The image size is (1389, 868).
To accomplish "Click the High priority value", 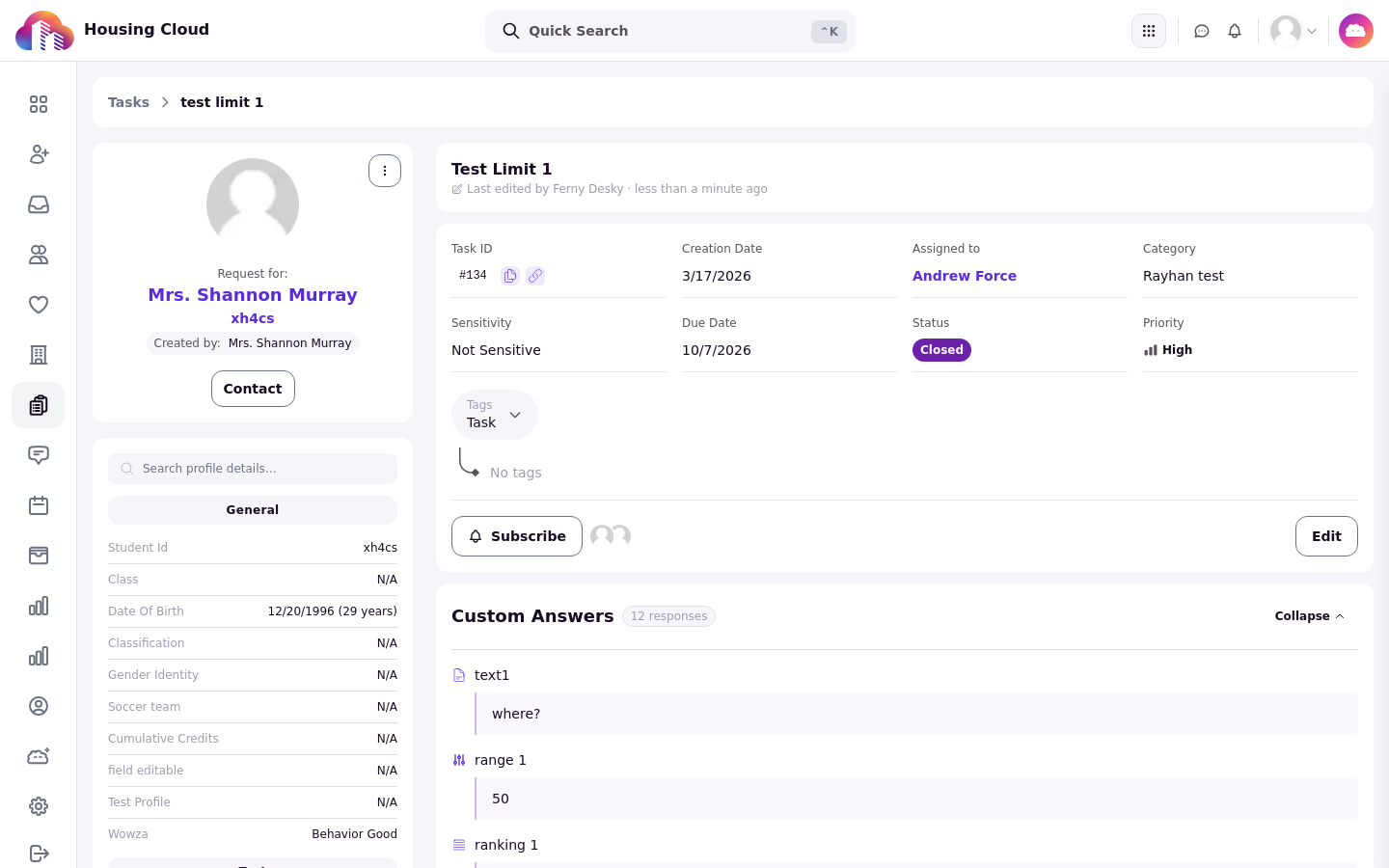I will pos(1168,350).
